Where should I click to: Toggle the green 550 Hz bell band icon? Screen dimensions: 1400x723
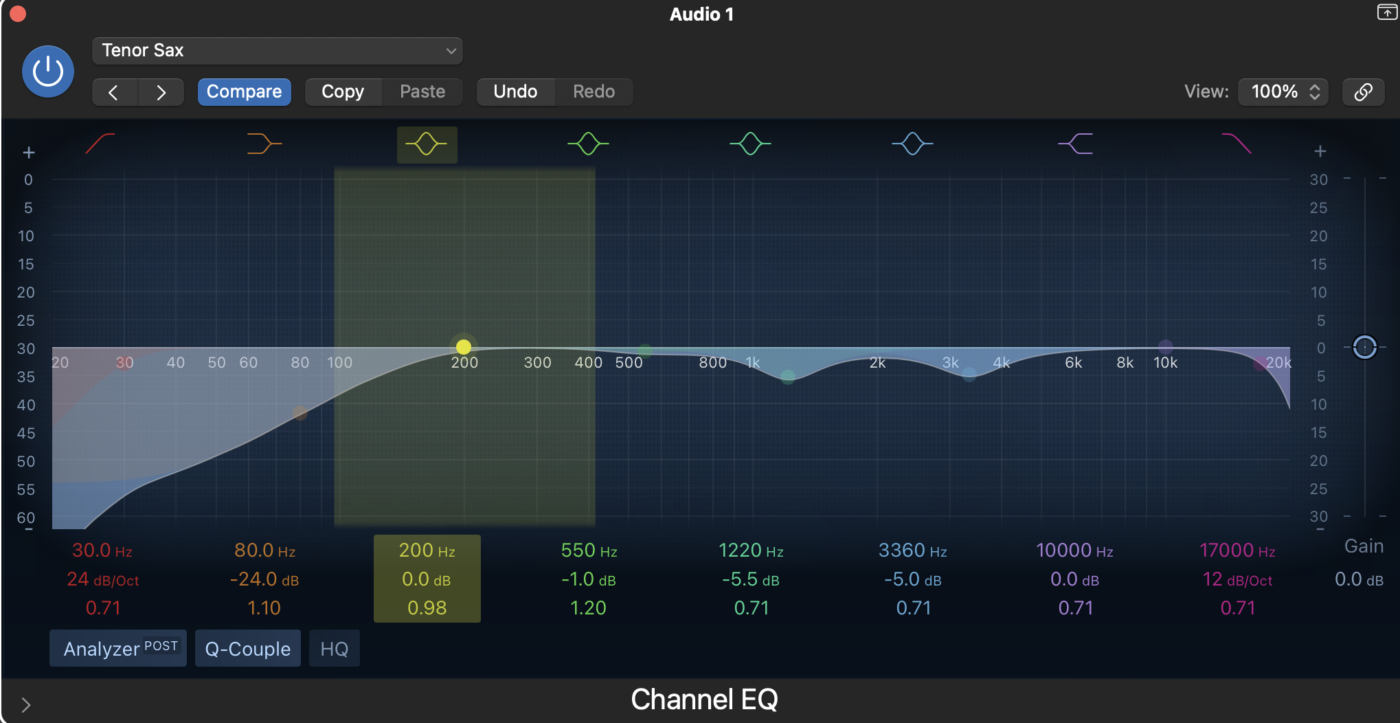[588, 145]
